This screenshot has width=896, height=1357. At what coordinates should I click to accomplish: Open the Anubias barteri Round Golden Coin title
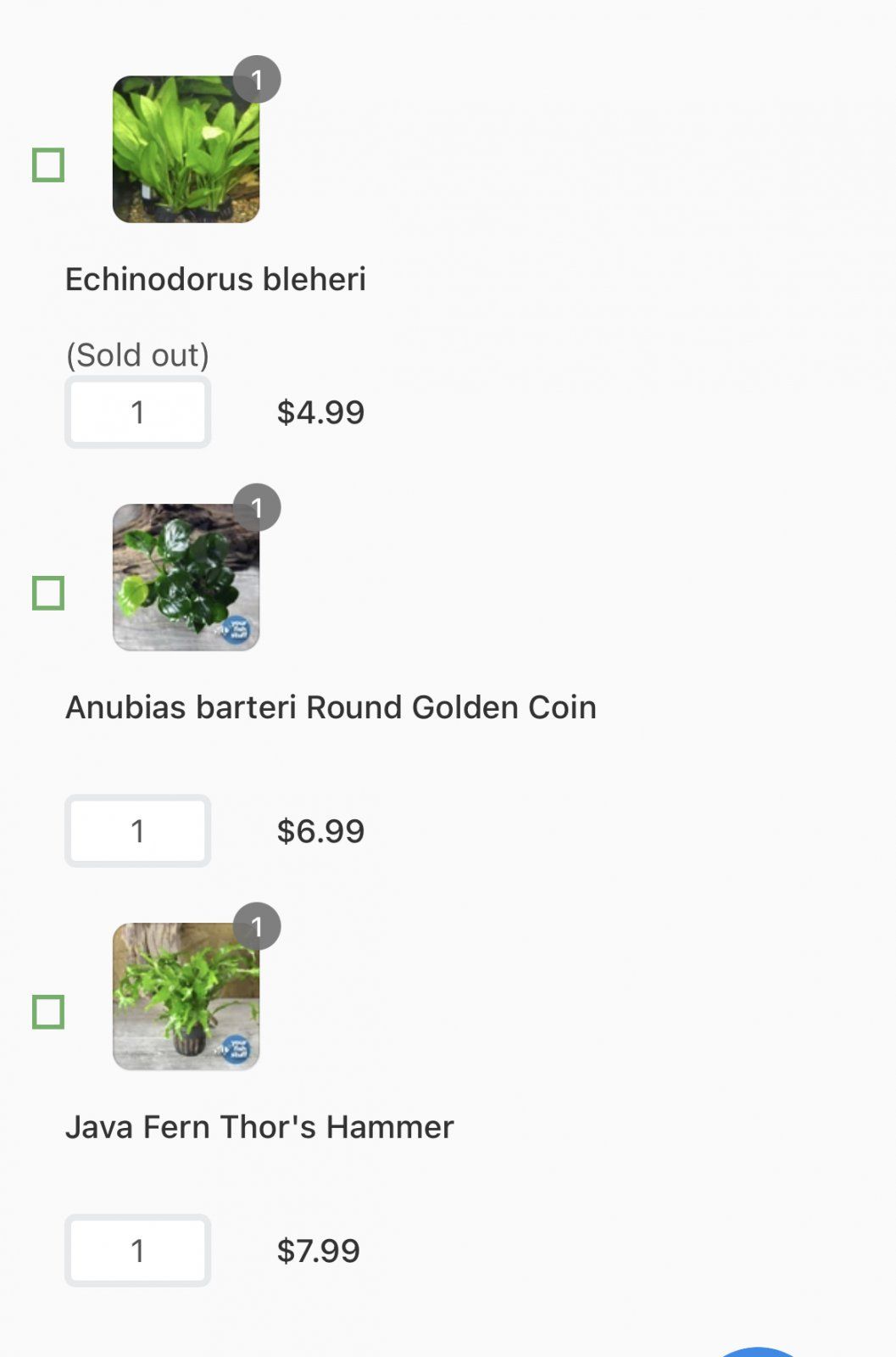331,707
